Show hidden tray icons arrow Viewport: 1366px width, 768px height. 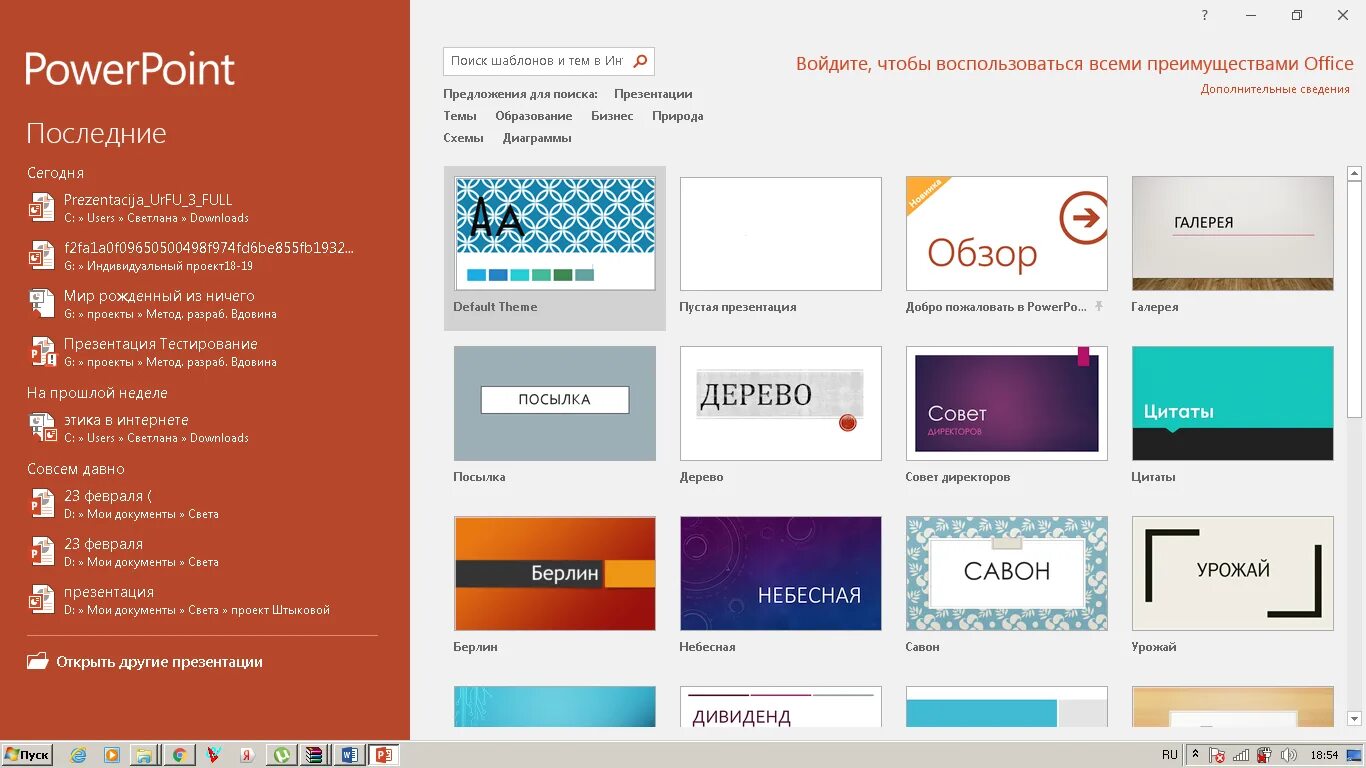pyautogui.click(x=1195, y=755)
